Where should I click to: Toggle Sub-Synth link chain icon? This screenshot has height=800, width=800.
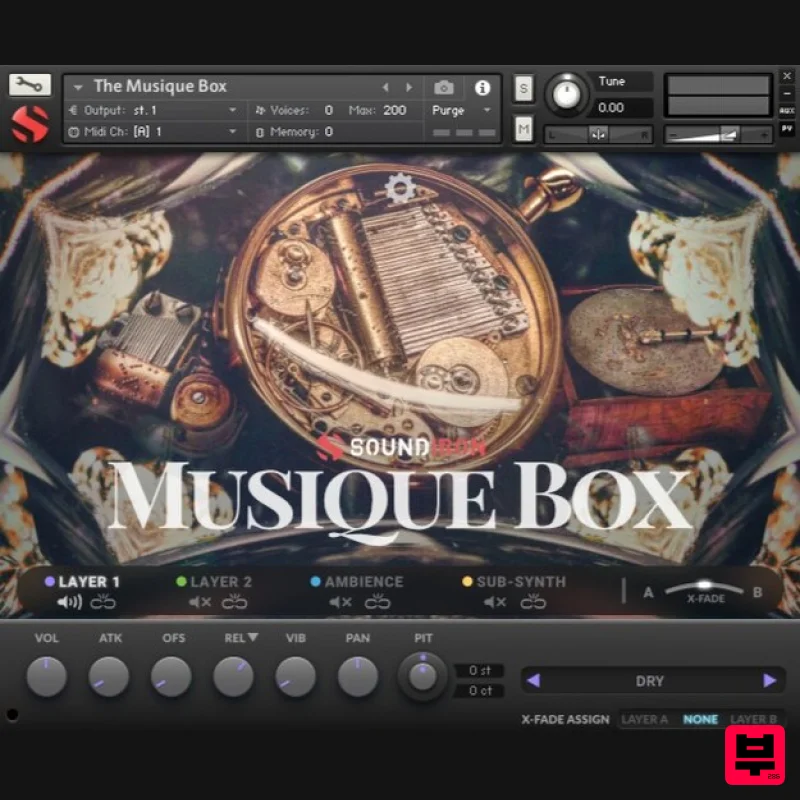click(x=533, y=602)
